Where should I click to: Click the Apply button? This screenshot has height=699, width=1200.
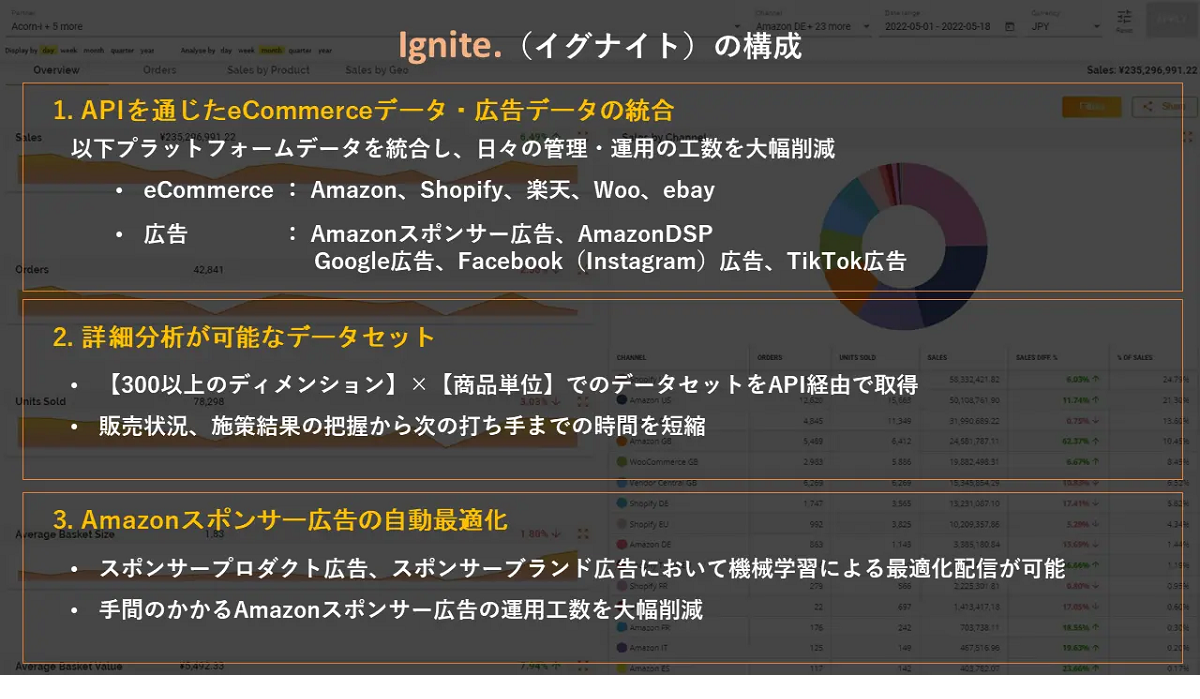click(1171, 20)
